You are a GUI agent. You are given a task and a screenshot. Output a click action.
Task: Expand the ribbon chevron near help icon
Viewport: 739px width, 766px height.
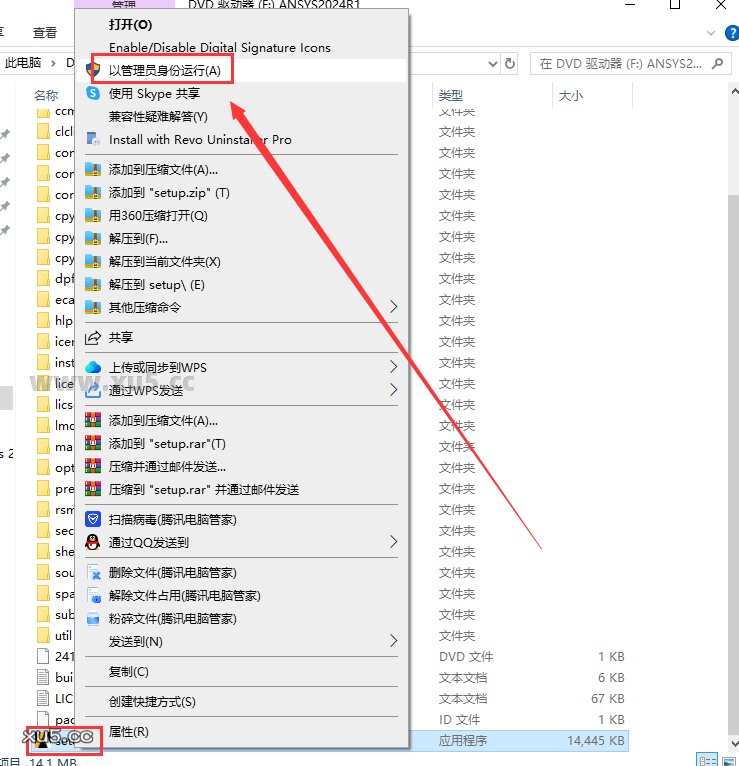(711, 33)
